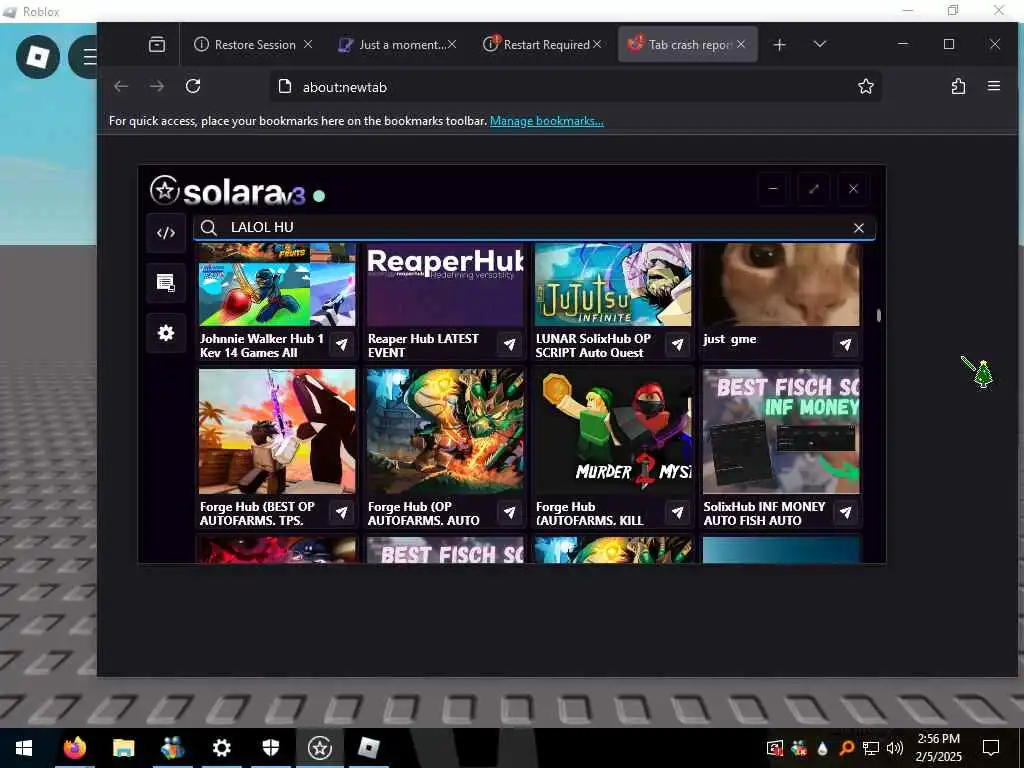Open the Jujutsu Infinite thumbnail

613,285
